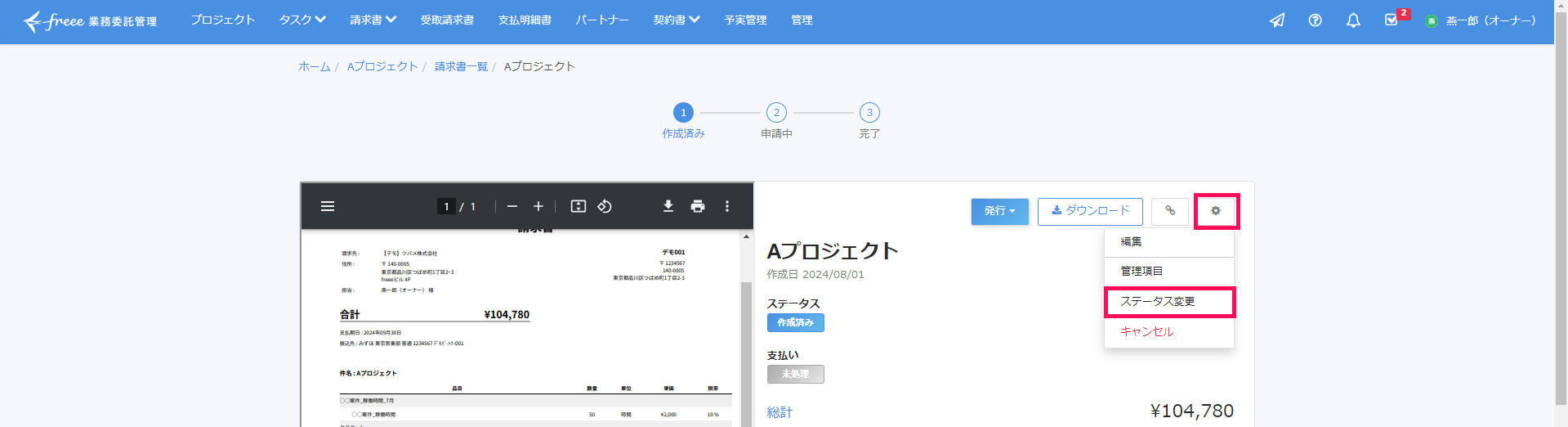
Task: Click the ¥104,780 total in details panel
Action: (1192, 411)
